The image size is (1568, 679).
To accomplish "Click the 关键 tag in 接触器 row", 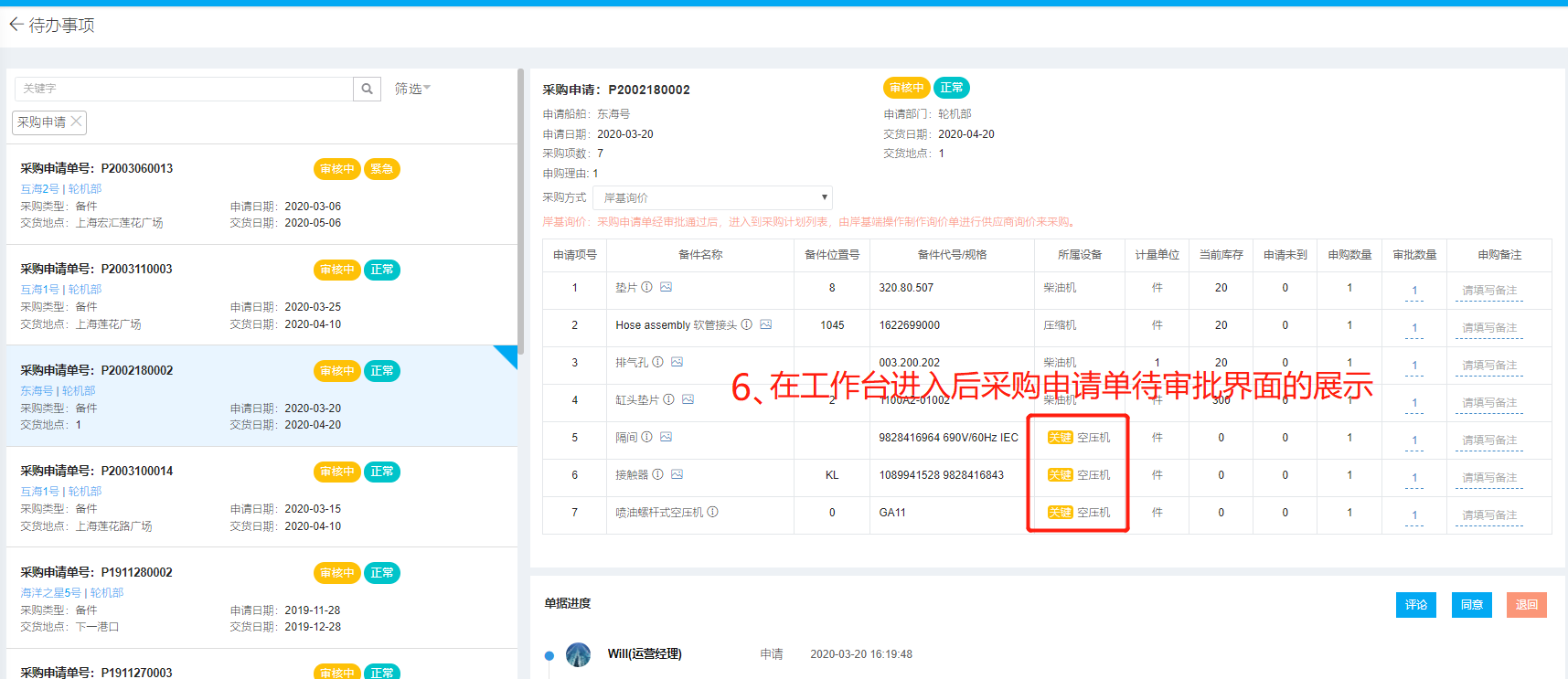I will (1060, 475).
